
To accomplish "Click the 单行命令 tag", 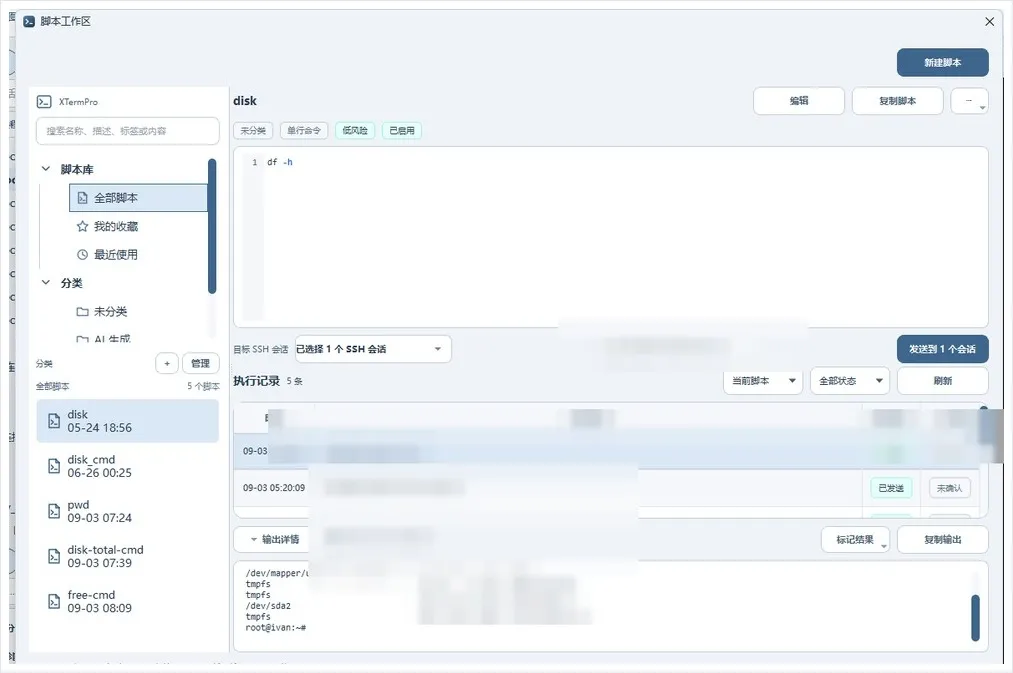I will [x=304, y=130].
